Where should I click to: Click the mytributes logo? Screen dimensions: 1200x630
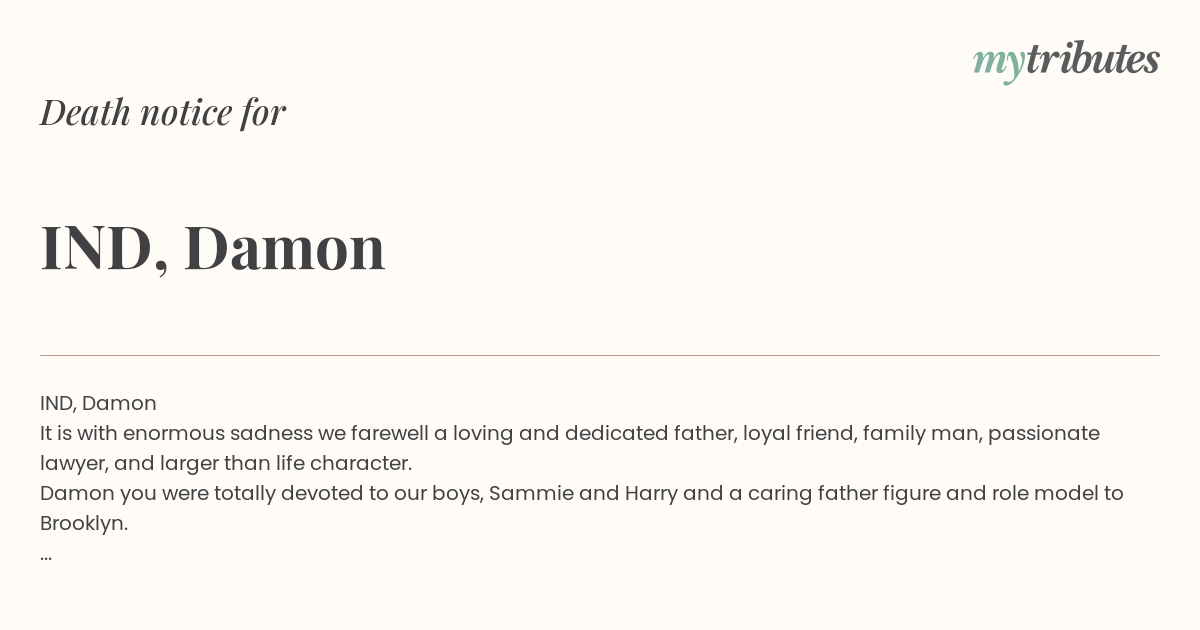point(1066,61)
